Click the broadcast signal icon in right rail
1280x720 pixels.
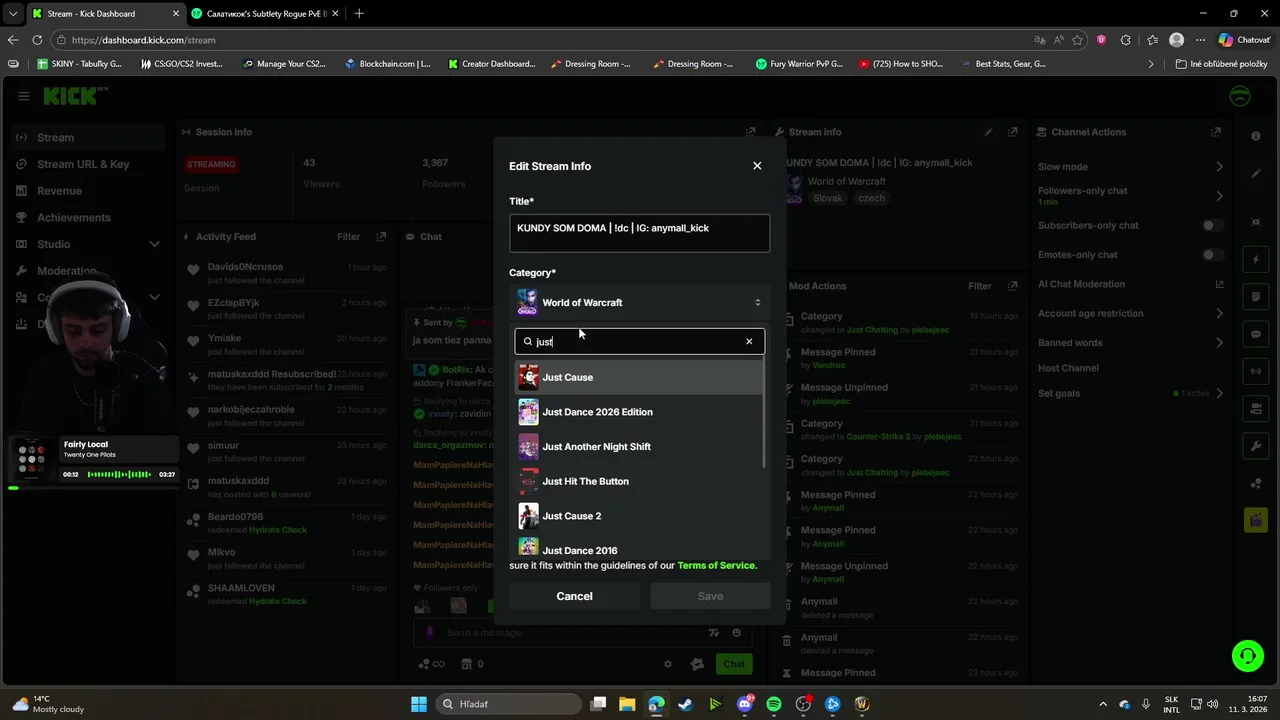1256,372
